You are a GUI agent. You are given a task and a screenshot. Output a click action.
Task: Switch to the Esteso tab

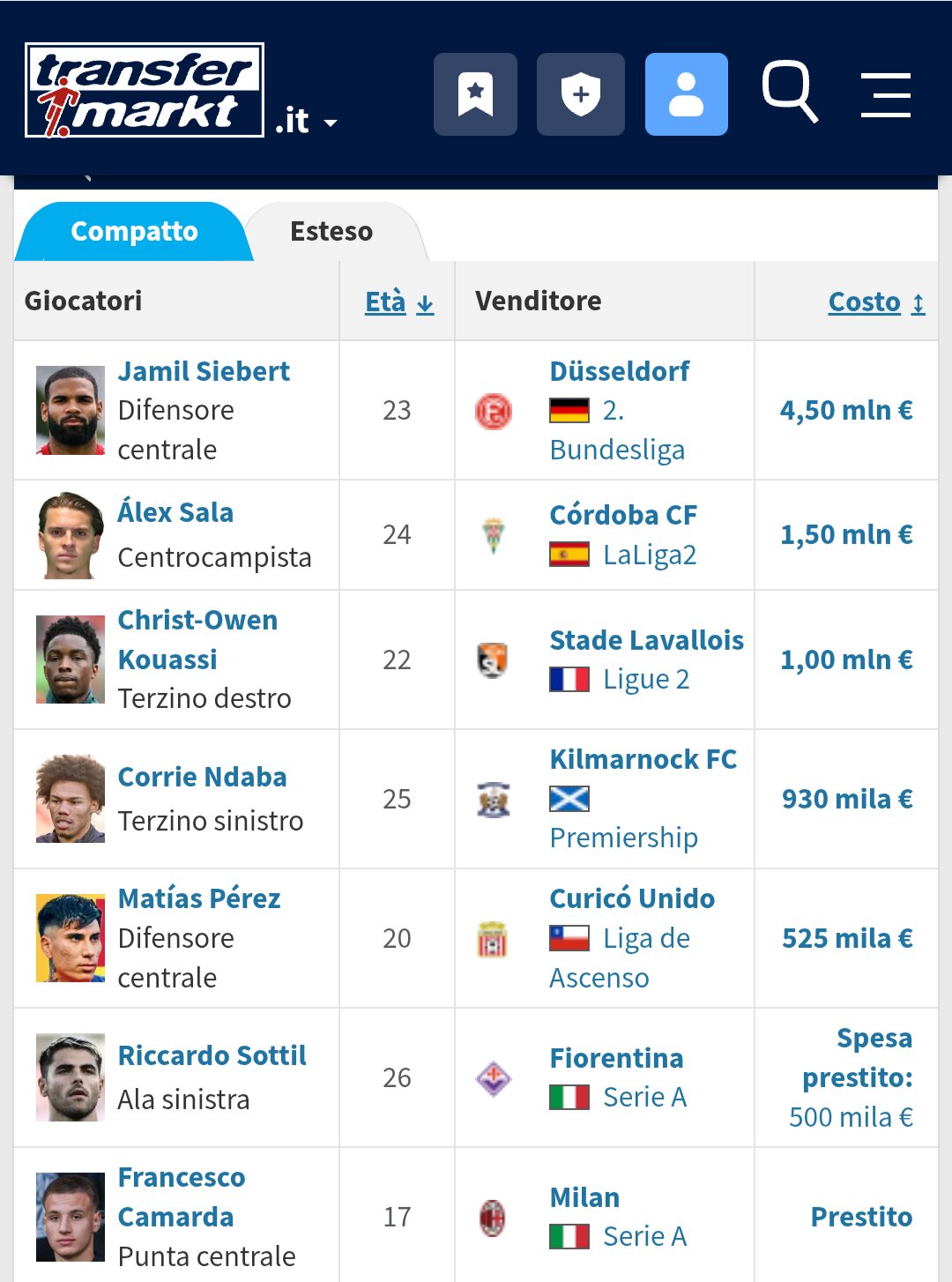point(331,232)
